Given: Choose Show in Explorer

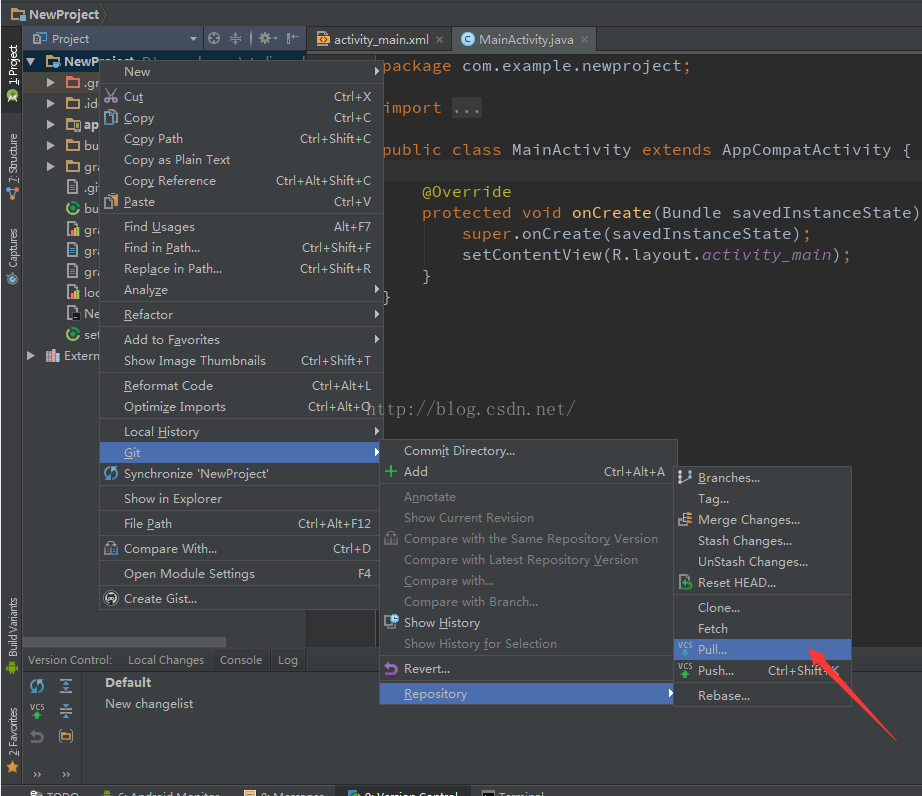Looking at the screenshot, I should point(242,499).
